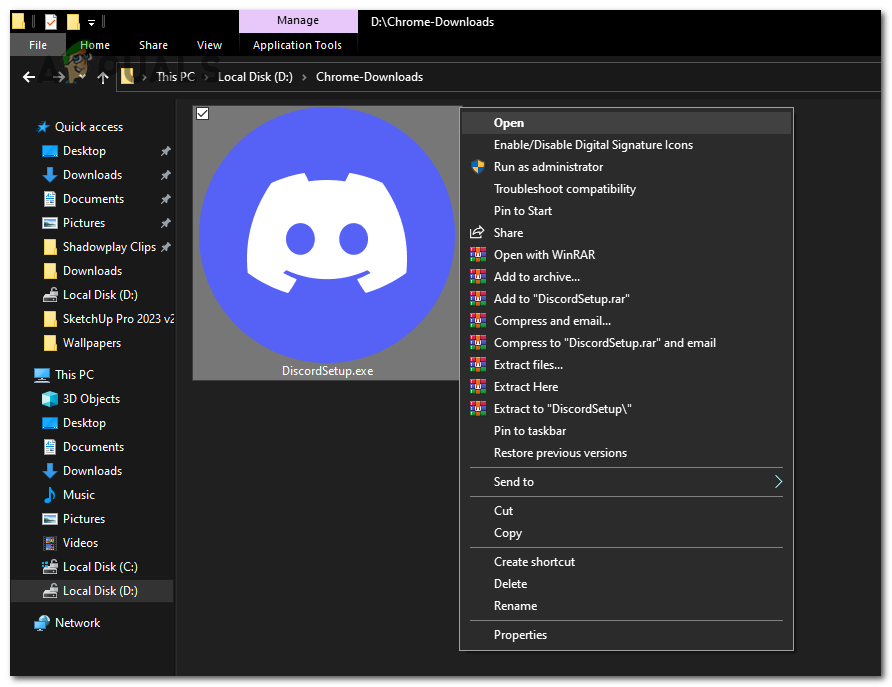
Task: Click the back navigation arrow
Action: pyautogui.click(x=28, y=77)
